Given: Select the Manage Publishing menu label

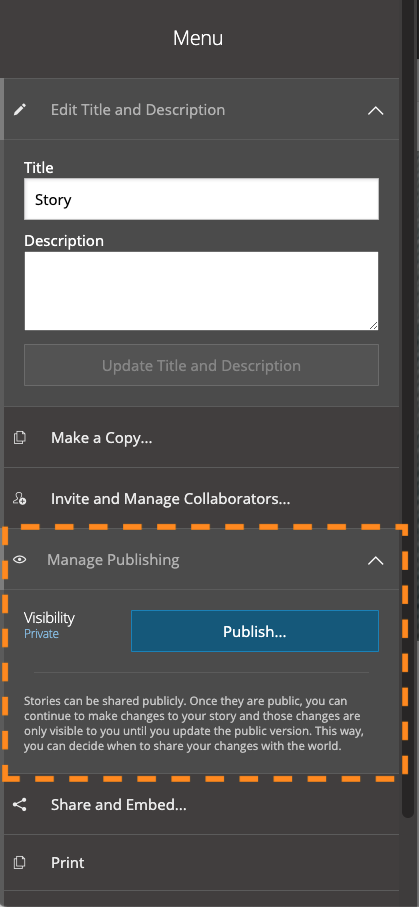Looking at the screenshot, I should coord(113,559).
